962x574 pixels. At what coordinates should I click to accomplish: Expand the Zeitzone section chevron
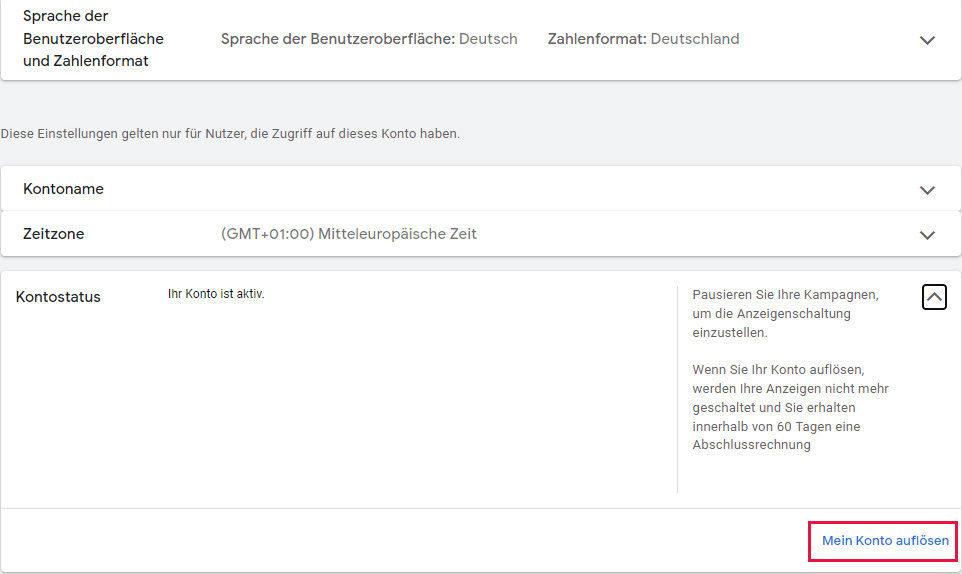[927, 235]
